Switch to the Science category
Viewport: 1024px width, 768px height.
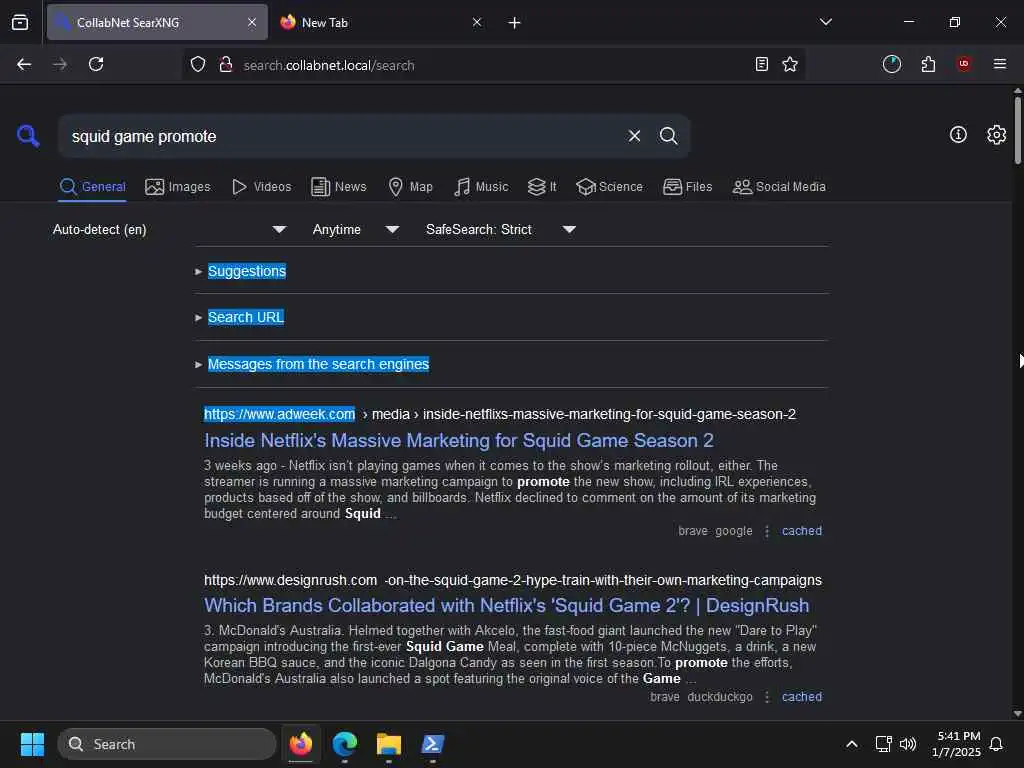[x=609, y=187]
